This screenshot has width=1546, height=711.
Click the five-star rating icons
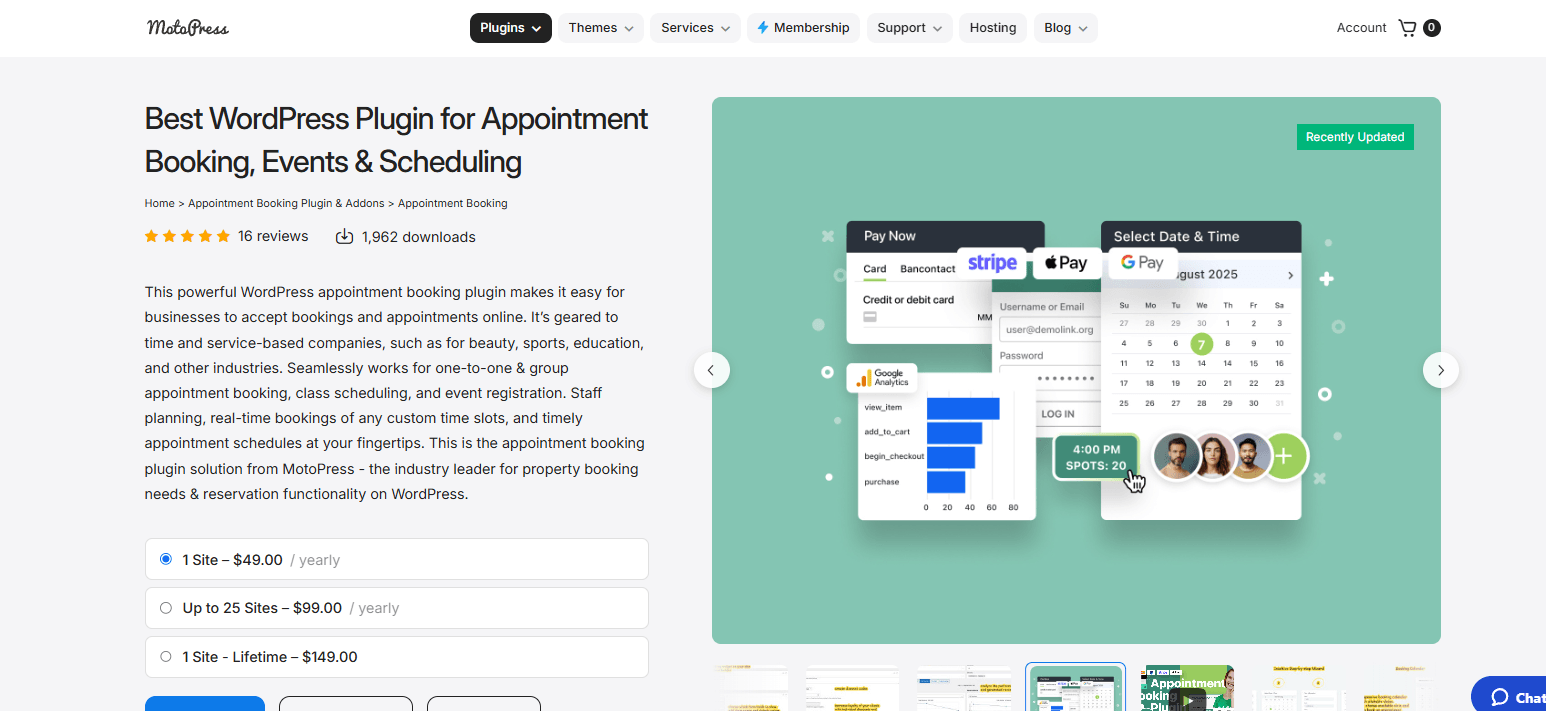pos(187,237)
